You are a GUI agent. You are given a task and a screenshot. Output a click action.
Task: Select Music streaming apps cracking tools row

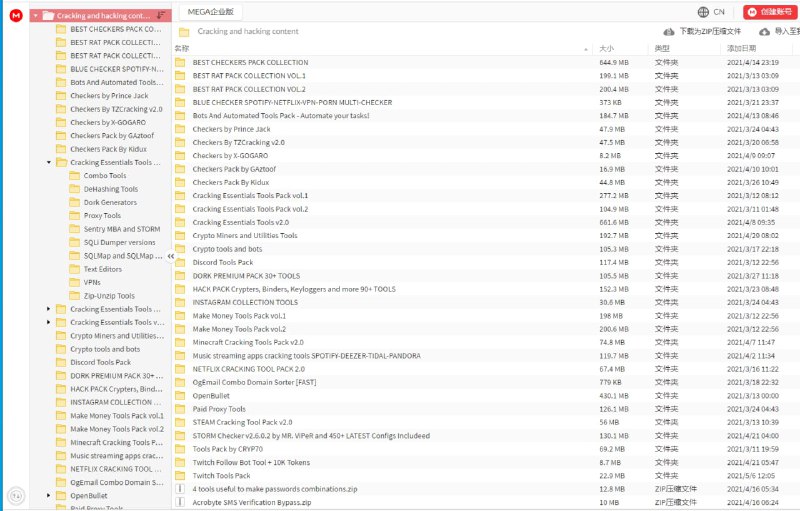(x=486, y=356)
